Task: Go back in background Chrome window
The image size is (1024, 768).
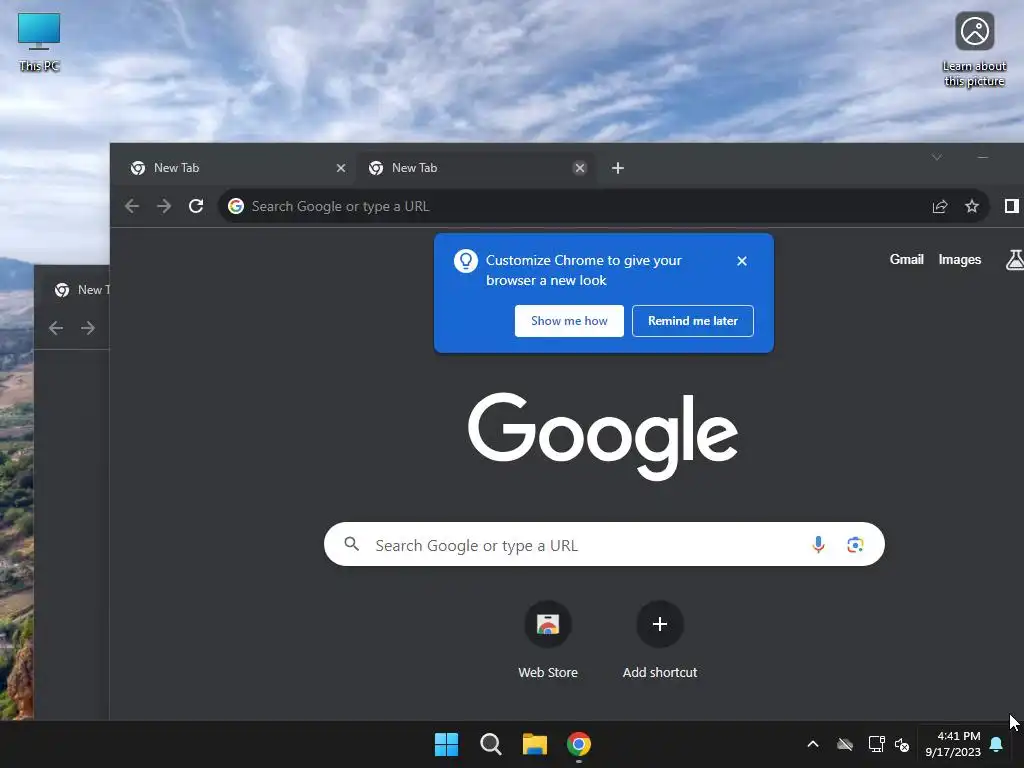Action: coord(56,328)
